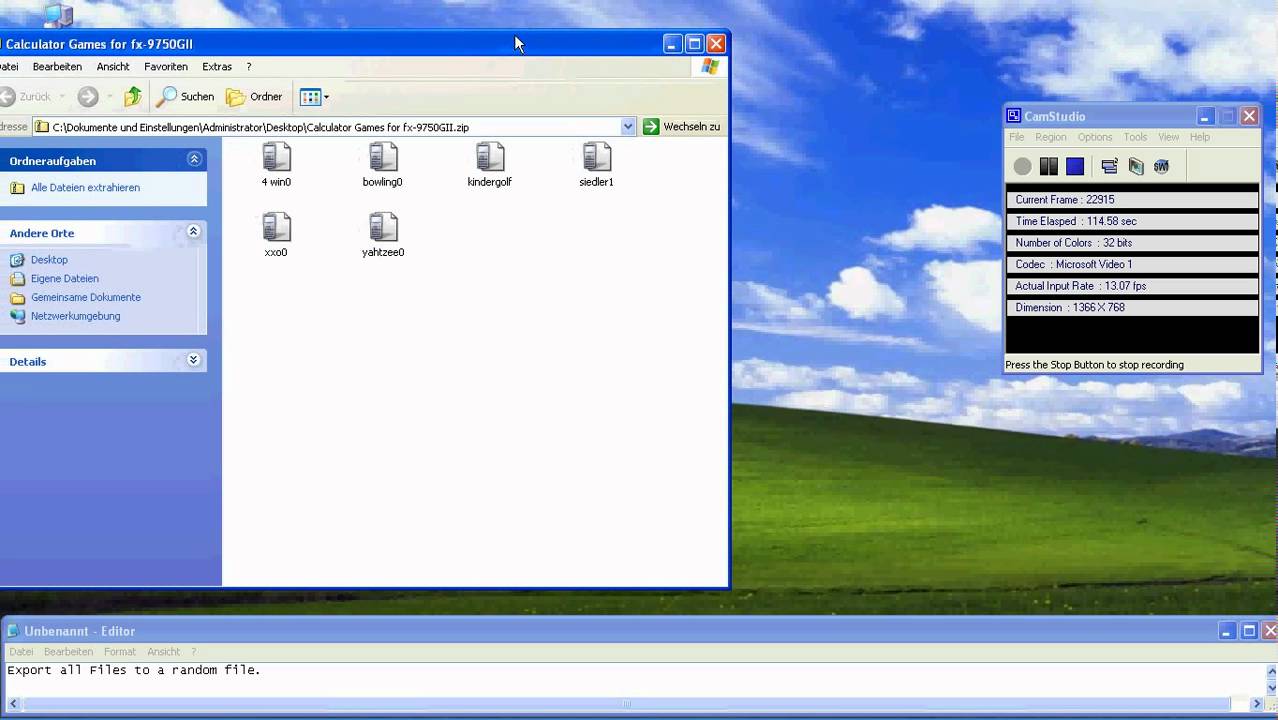Open the Editor Bearbeiten menu
1278x720 pixels.
click(68, 652)
